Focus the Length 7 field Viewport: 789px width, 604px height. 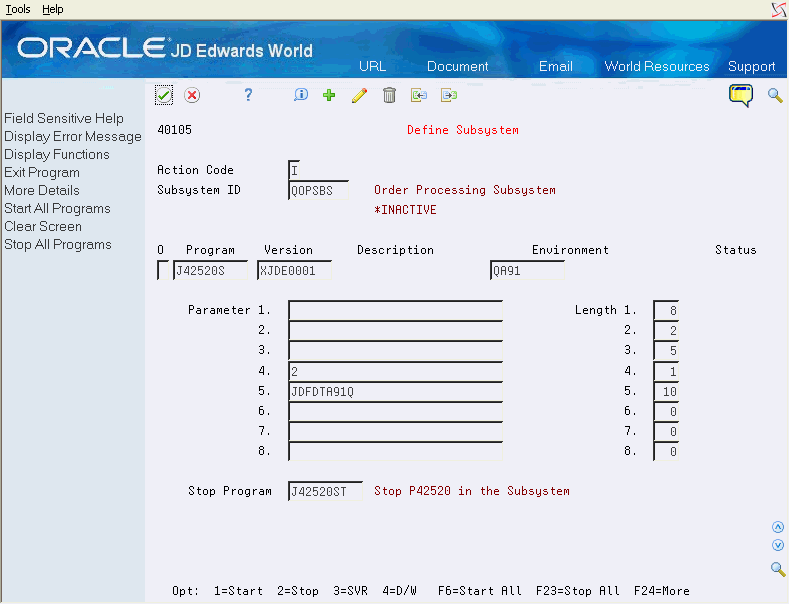pyautogui.click(x=666, y=432)
